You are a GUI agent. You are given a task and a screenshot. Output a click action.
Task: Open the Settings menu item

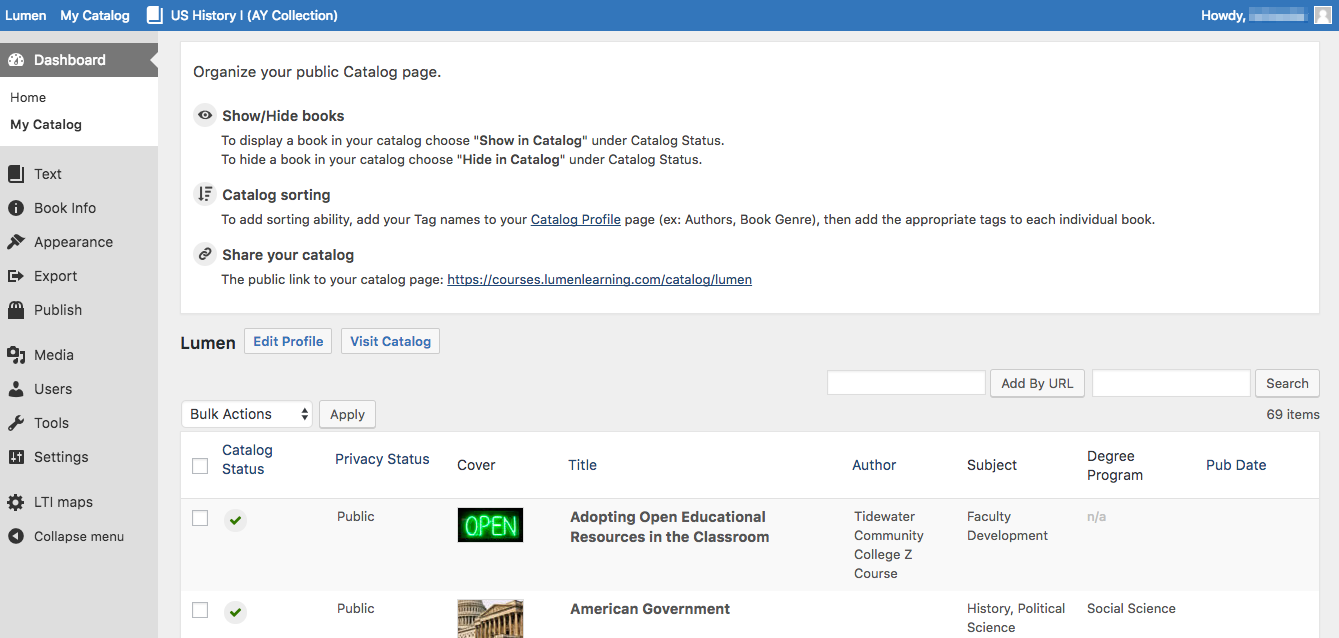pyautogui.click(x=61, y=457)
